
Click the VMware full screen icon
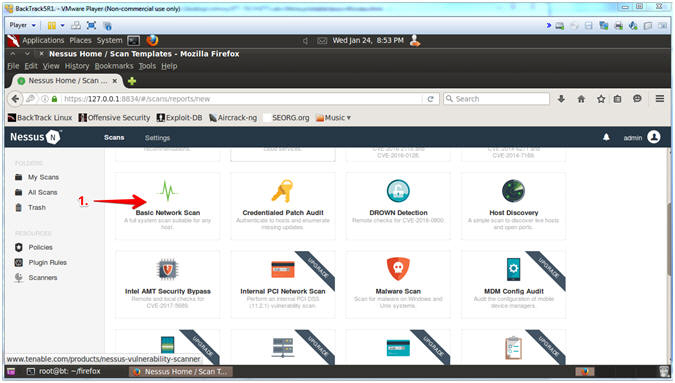click(x=91, y=25)
